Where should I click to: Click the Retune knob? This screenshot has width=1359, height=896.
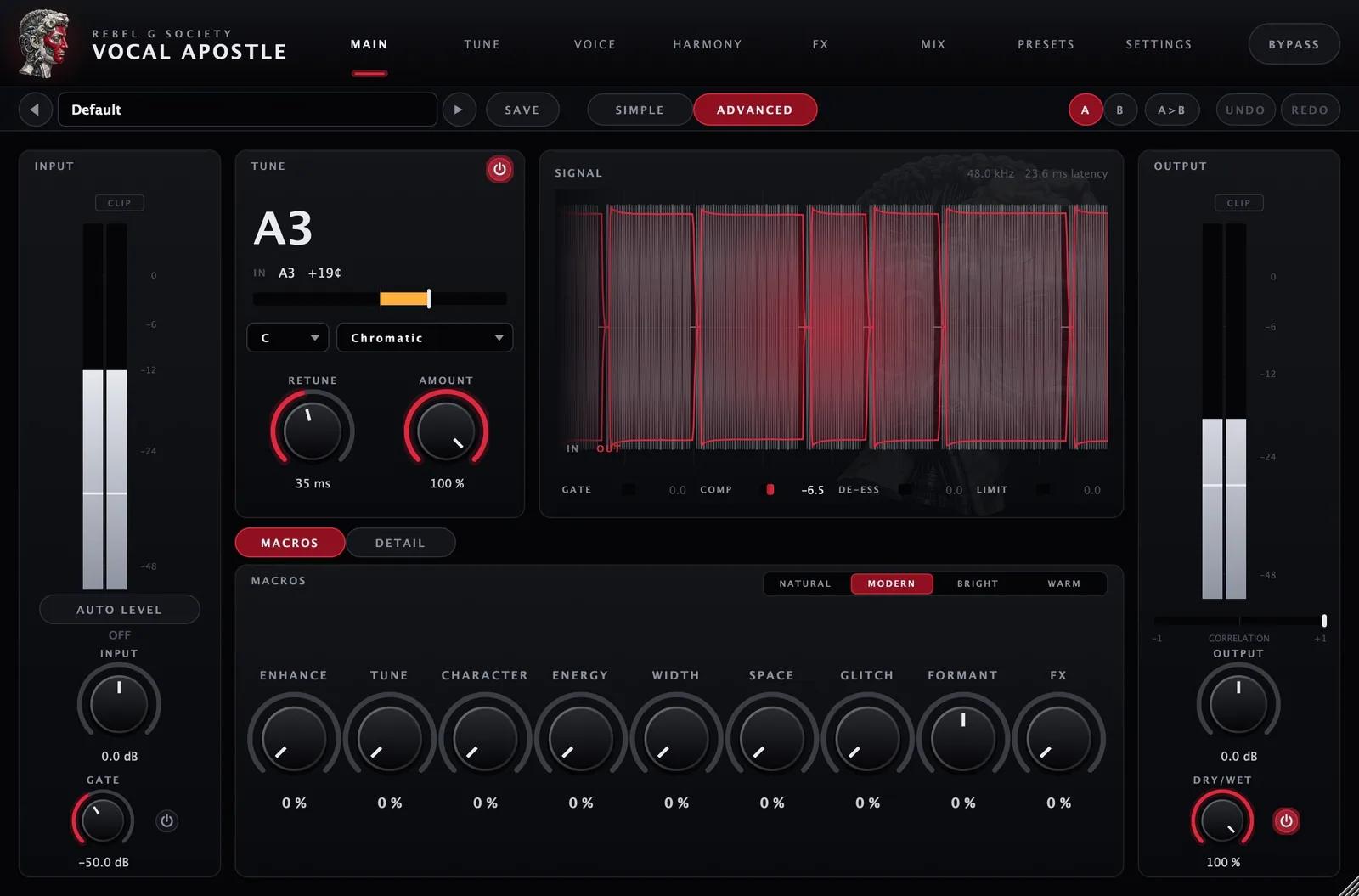point(313,431)
